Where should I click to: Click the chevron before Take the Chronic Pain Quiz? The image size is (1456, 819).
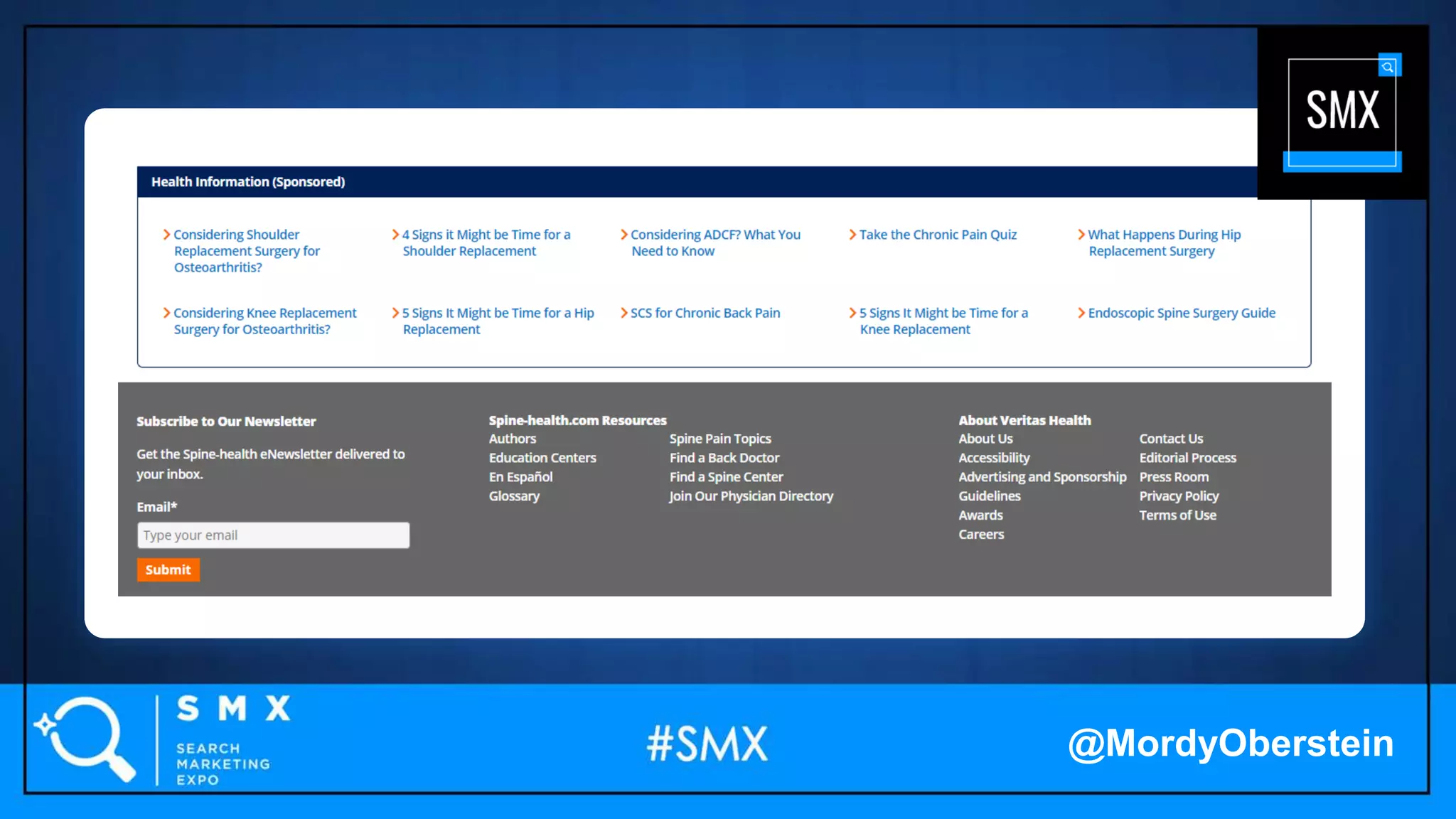coord(852,235)
